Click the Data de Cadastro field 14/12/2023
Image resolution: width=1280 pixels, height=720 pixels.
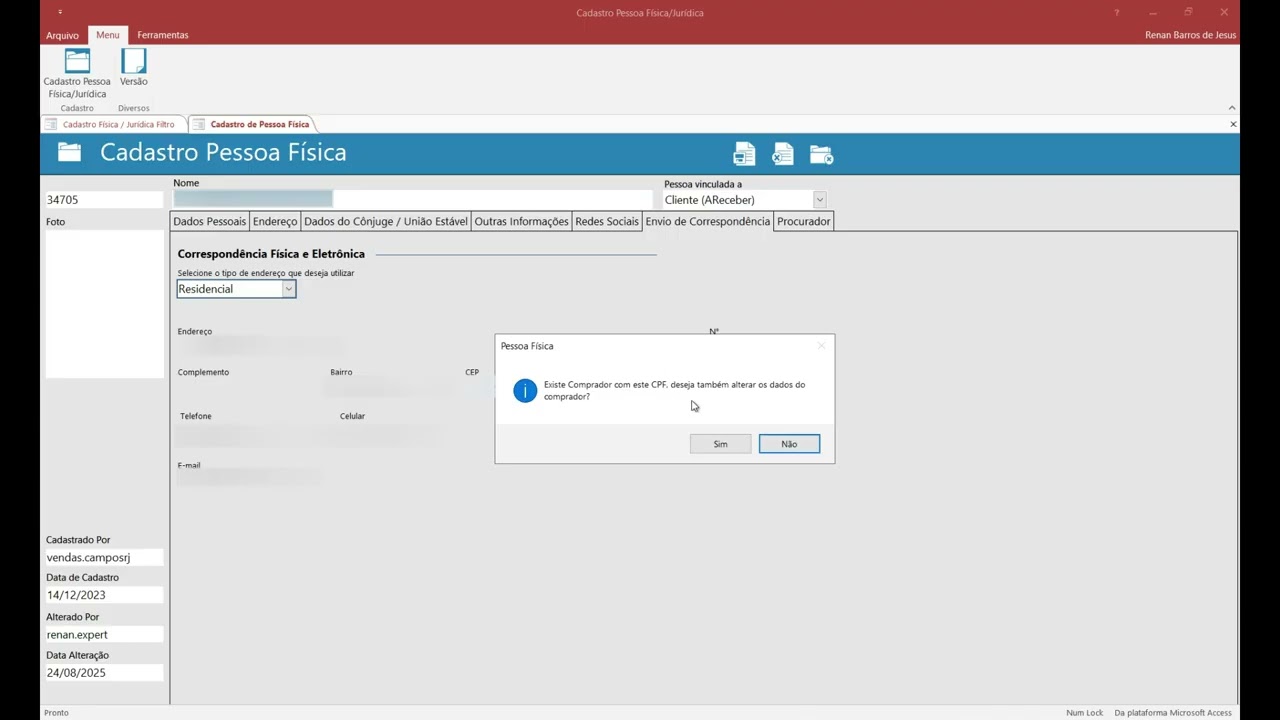click(x=104, y=595)
